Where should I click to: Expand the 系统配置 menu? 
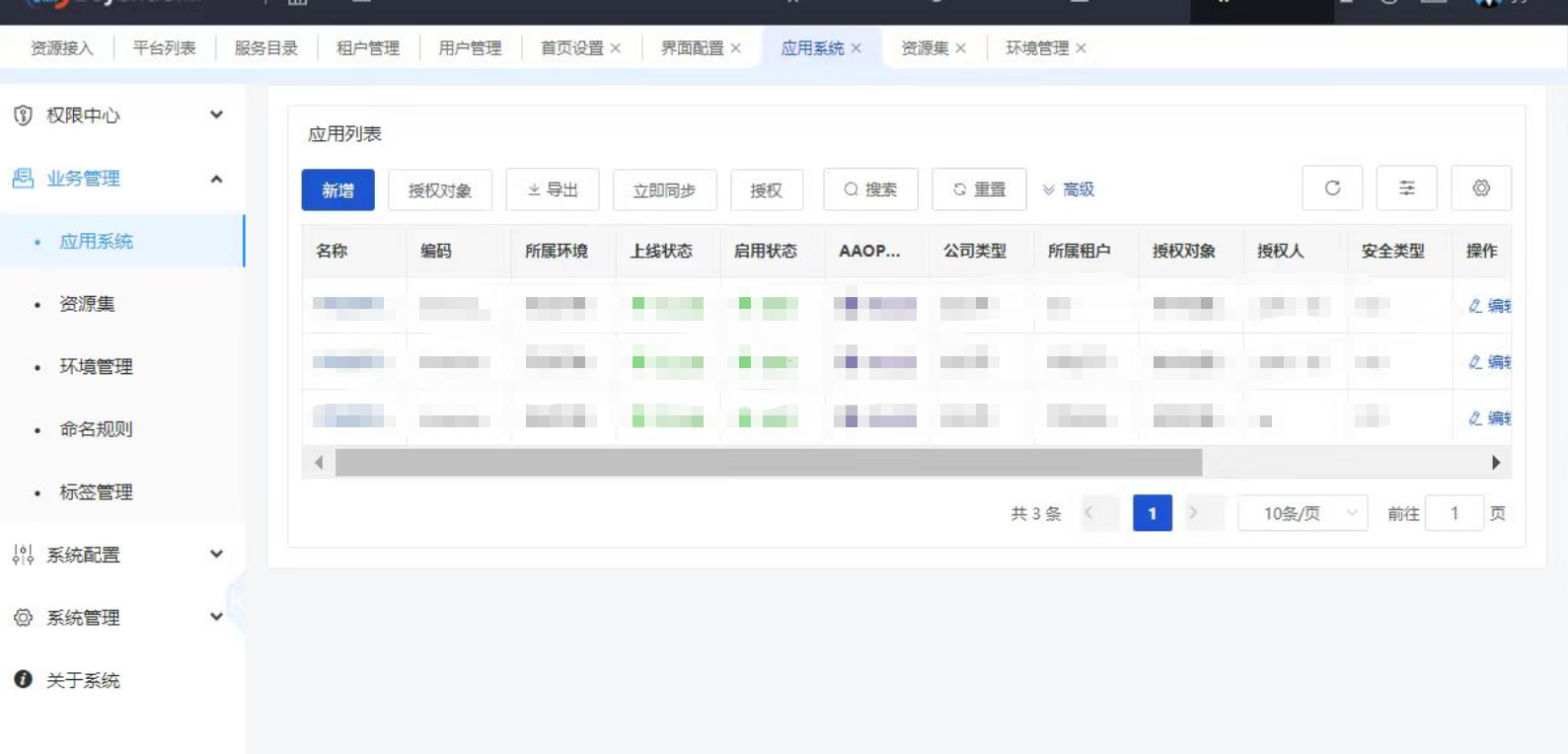(x=217, y=555)
